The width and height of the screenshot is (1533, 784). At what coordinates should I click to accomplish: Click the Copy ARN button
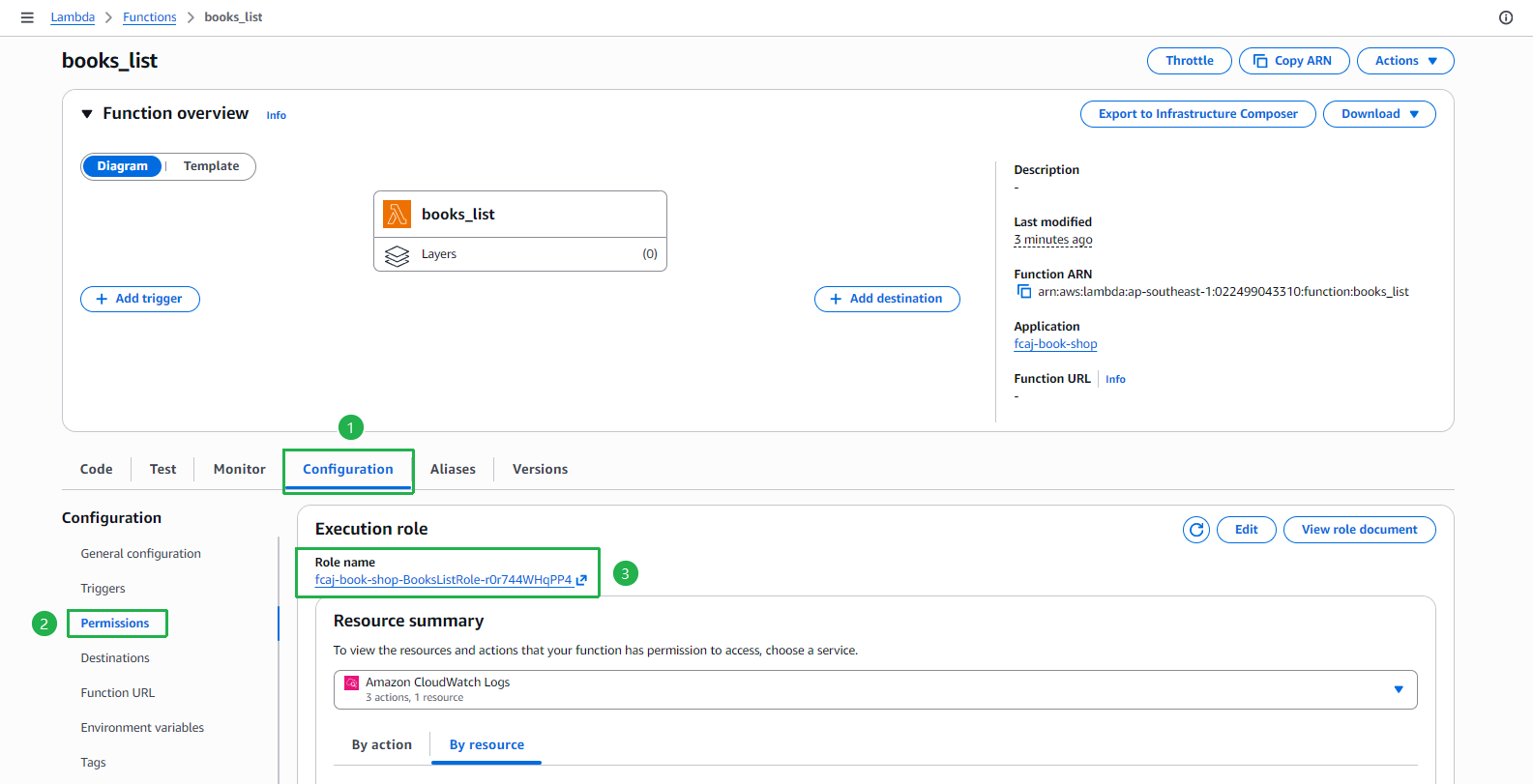[x=1294, y=61]
